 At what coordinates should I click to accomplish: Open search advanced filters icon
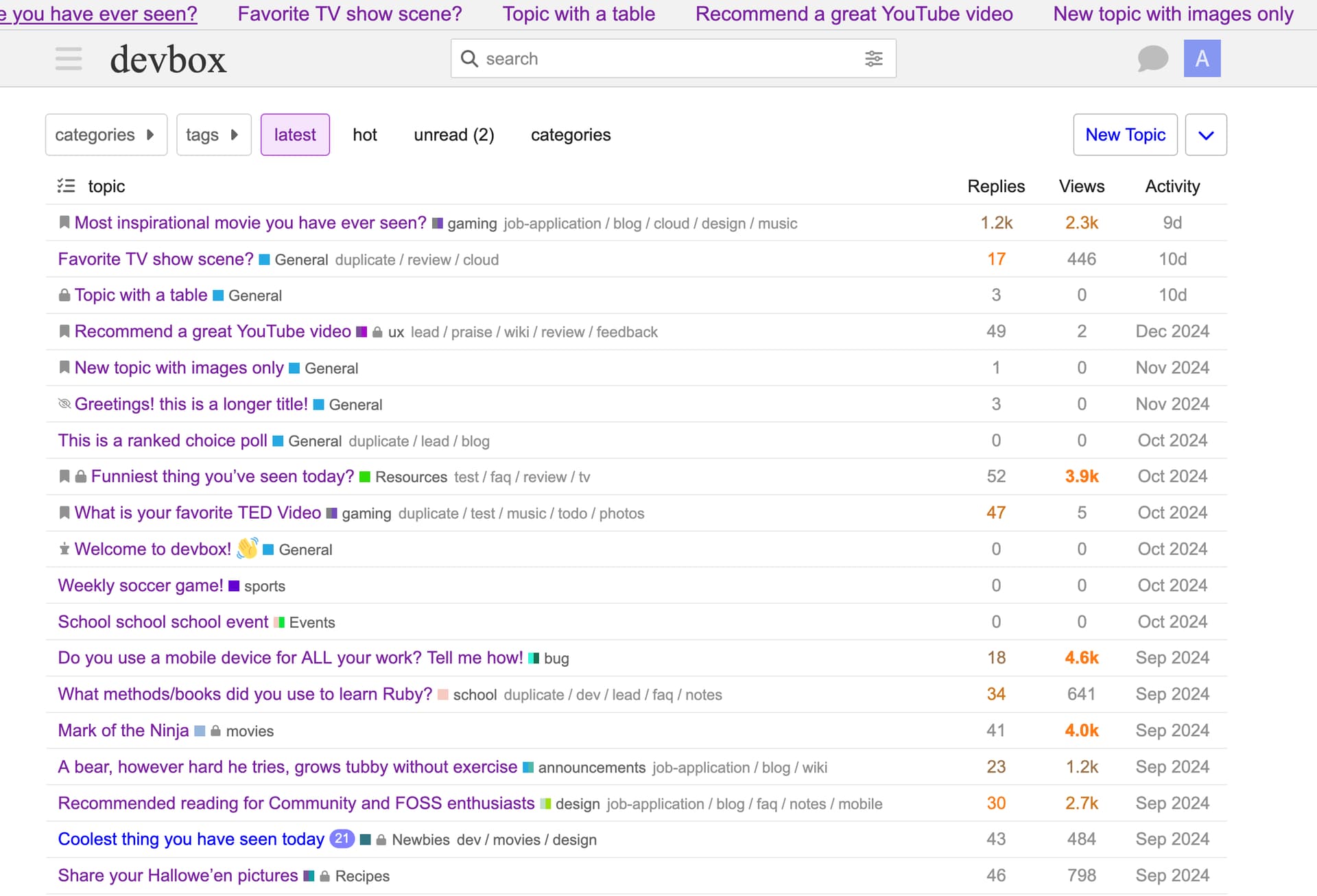[873, 59]
